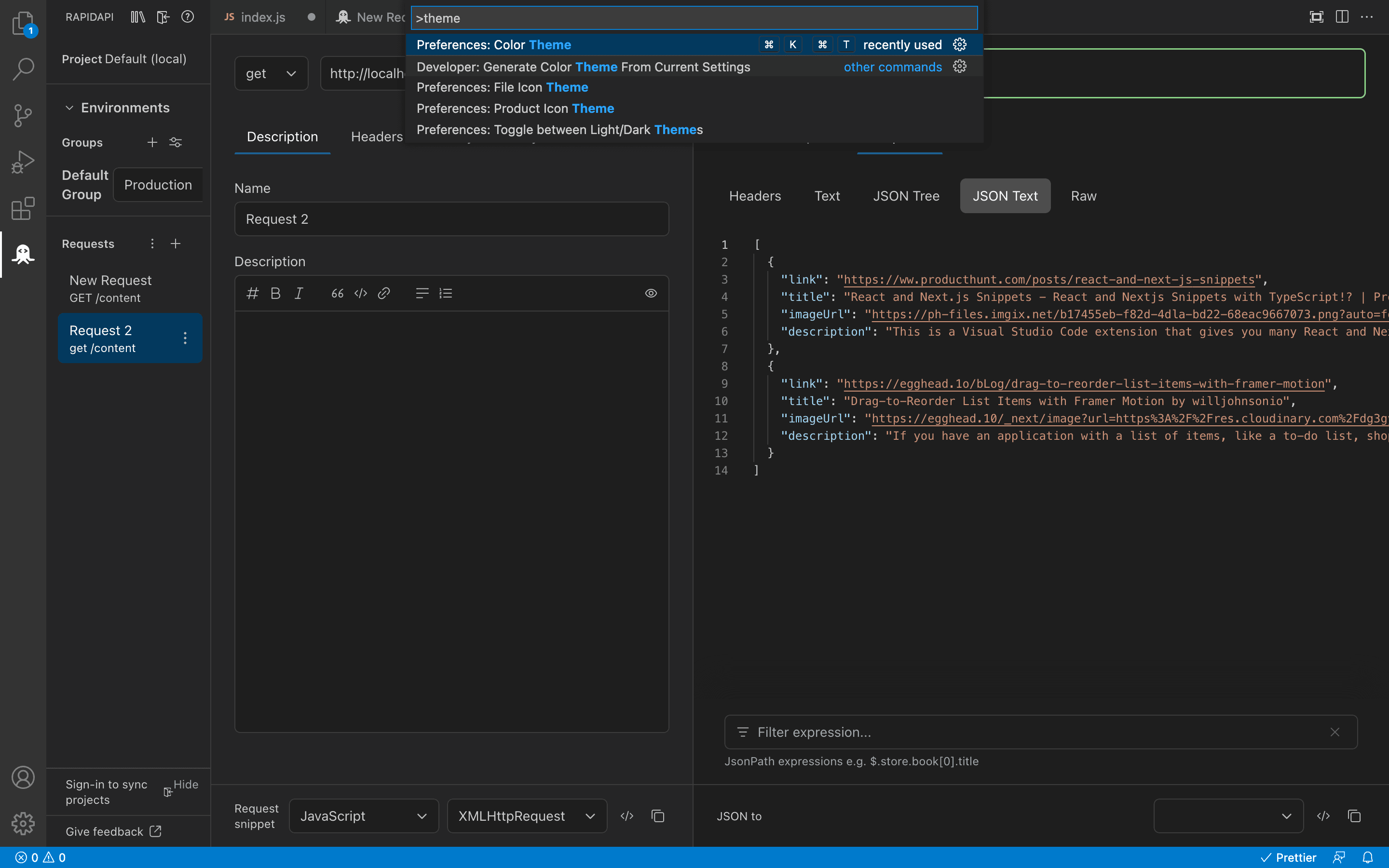
Task: Click the generate code snippet icon
Action: coord(627,816)
